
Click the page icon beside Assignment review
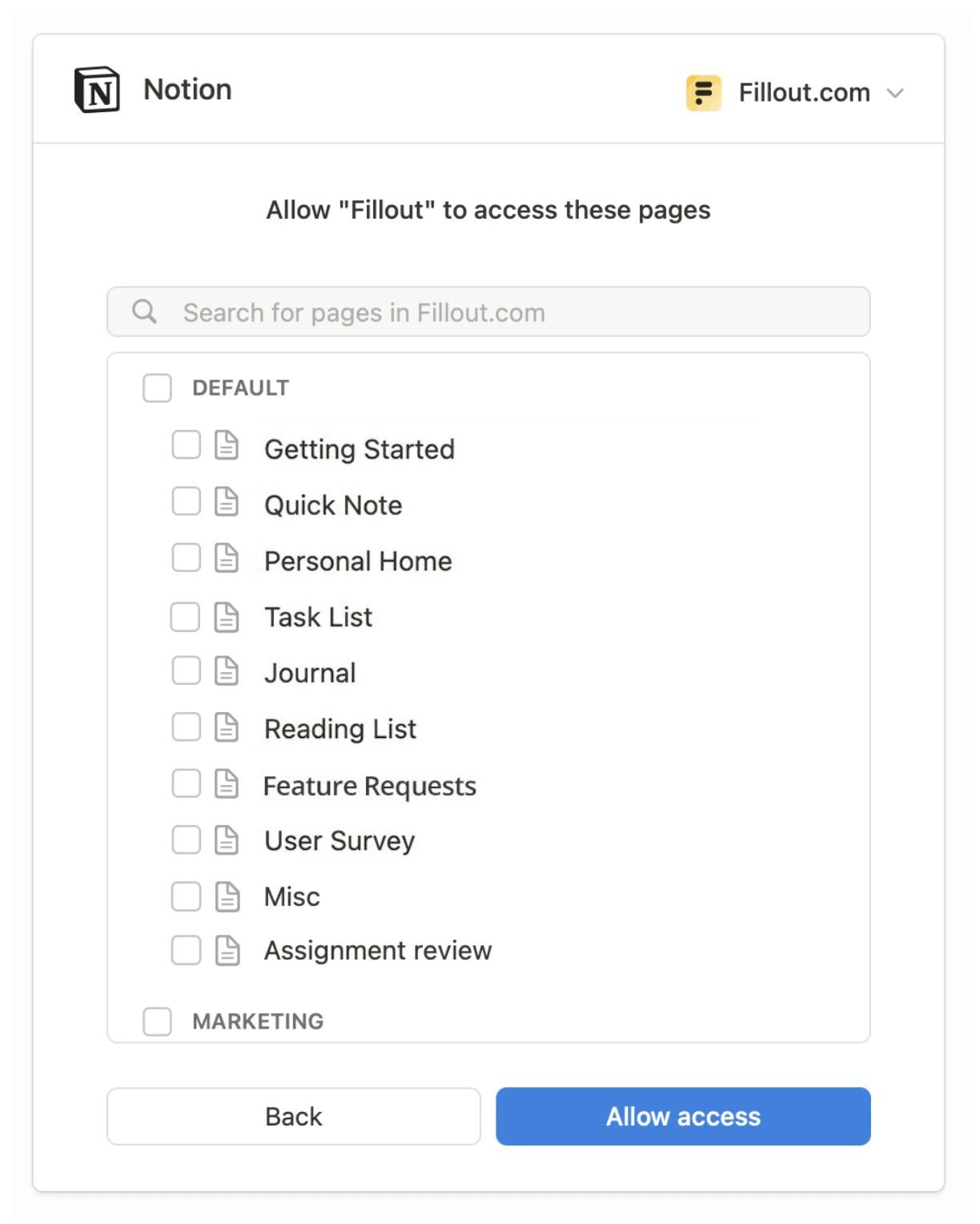[227, 950]
